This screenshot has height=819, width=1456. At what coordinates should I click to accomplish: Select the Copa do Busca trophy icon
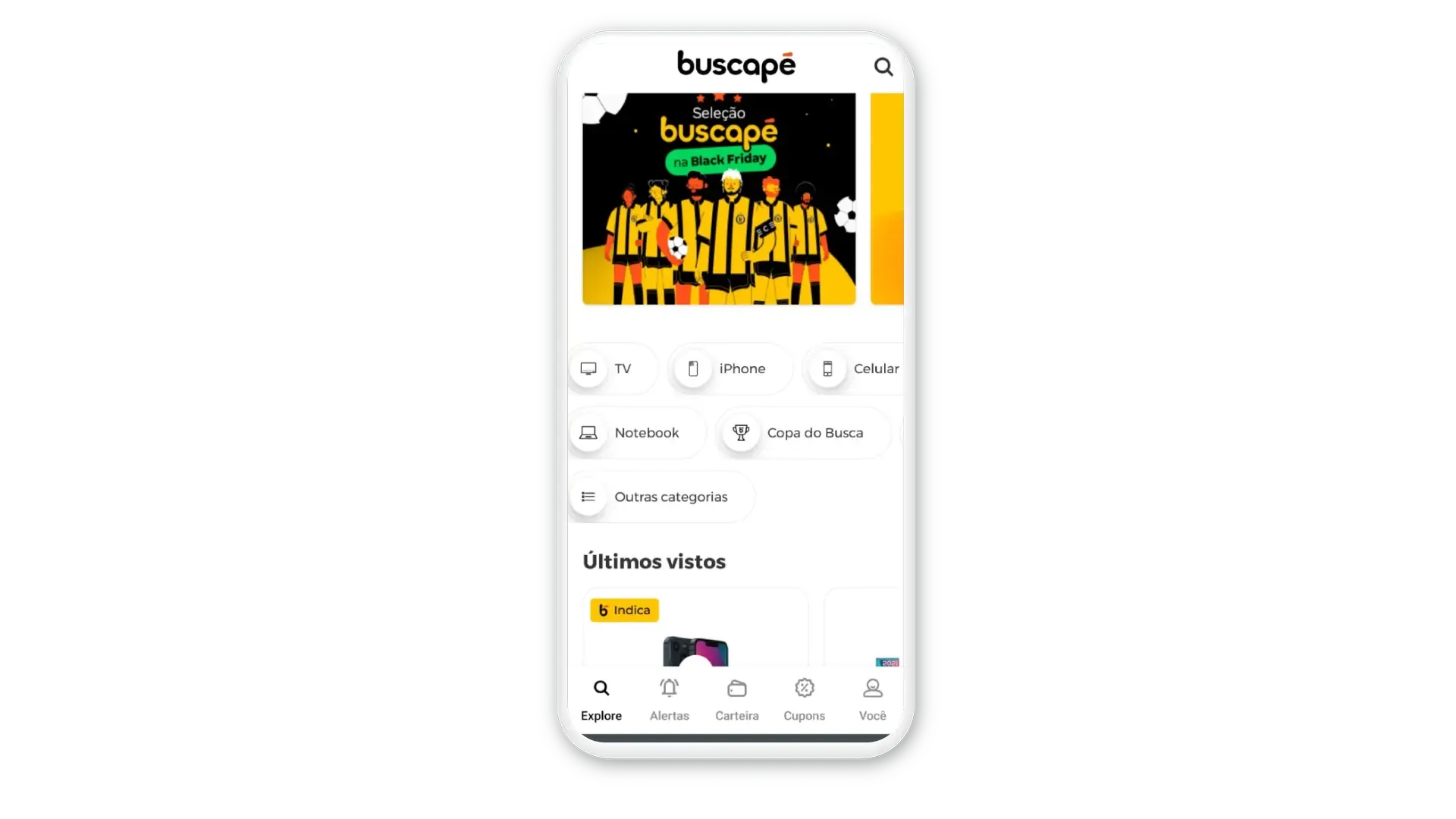[x=740, y=432]
